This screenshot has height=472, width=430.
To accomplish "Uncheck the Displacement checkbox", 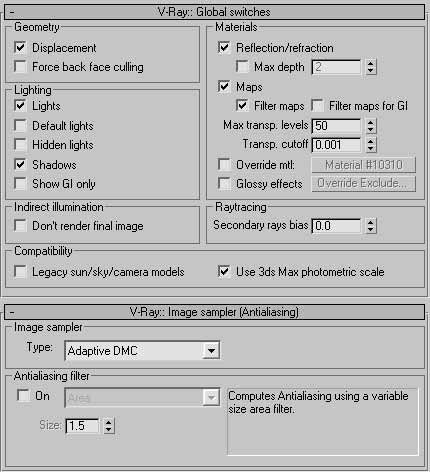I will 20,47.
